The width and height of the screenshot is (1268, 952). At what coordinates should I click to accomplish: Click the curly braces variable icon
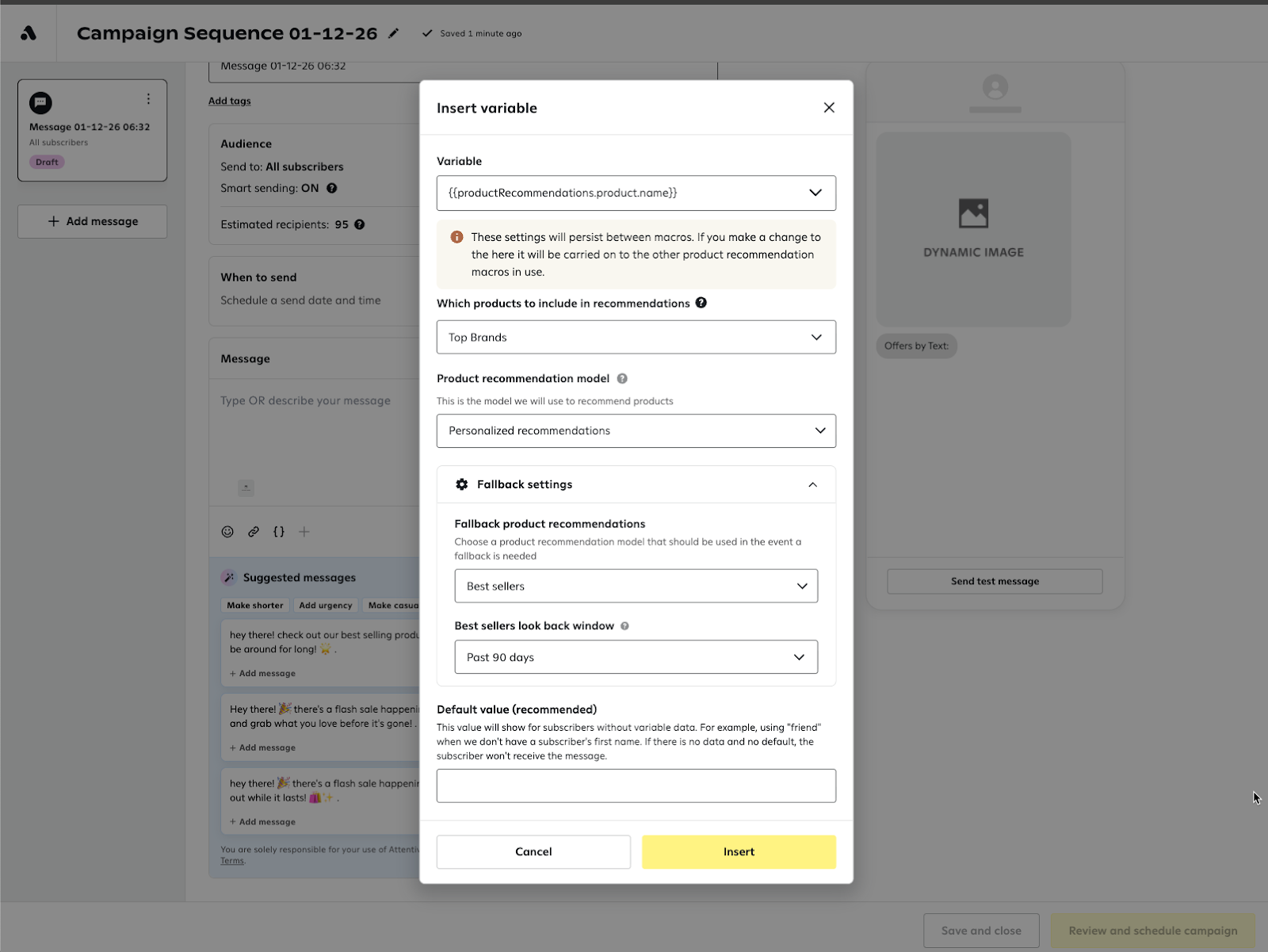[279, 532]
